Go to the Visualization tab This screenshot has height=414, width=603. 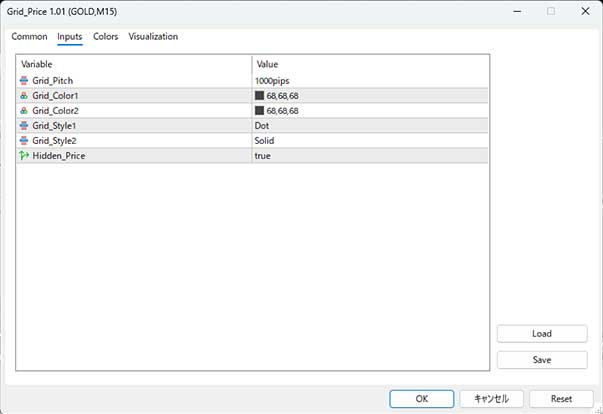coord(153,37)
